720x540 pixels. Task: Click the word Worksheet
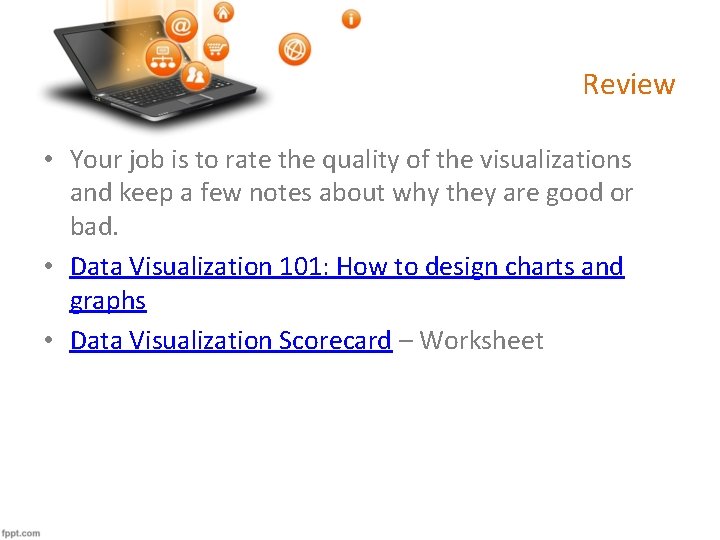coord(481,341)
